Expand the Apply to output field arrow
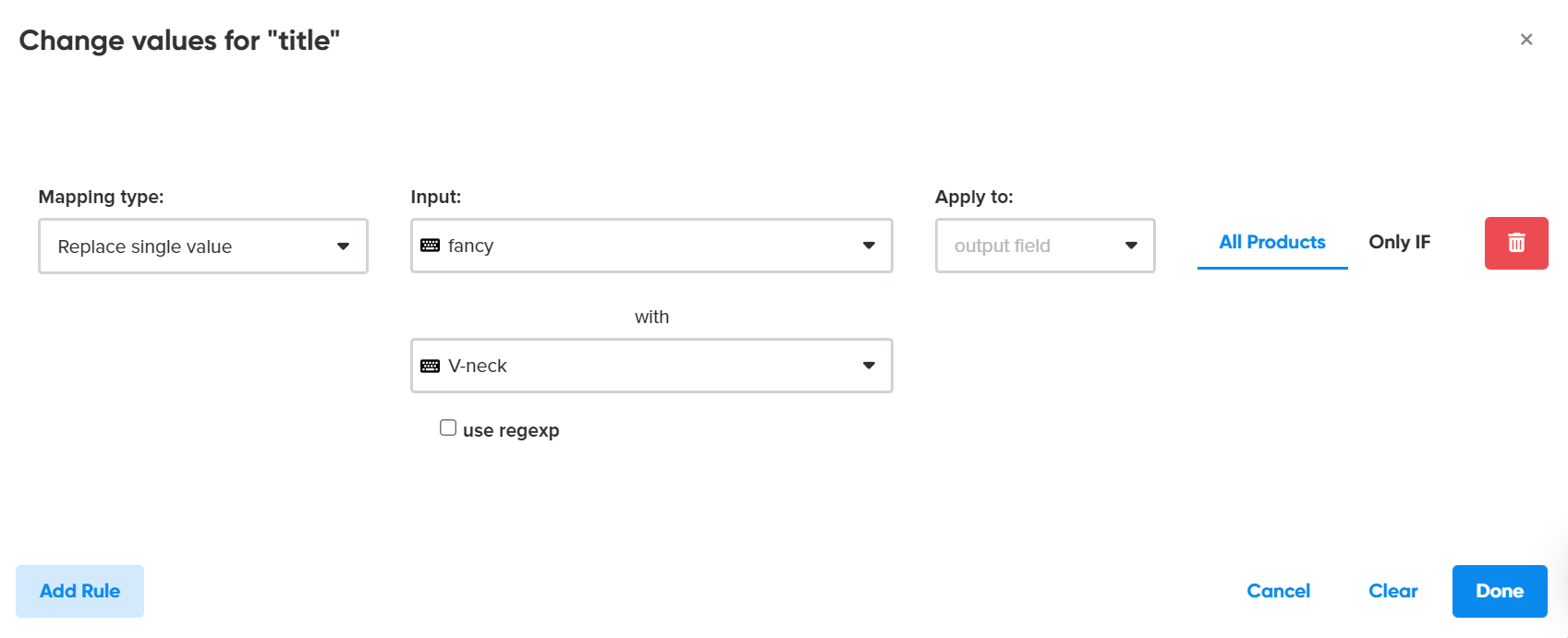The image size is (1568, 638). click(1131, 246)
